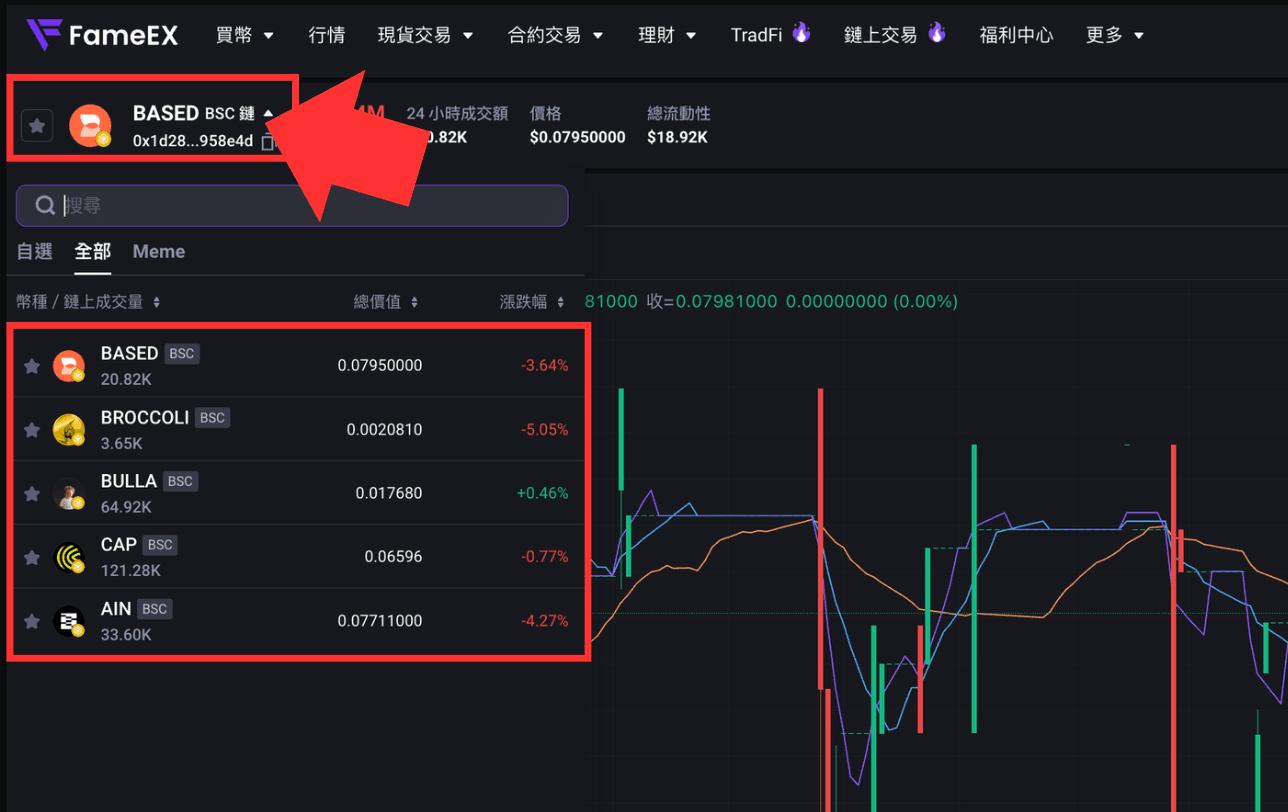Click the 鏈上交易 flame icon
This screenshot has width=1288, height=812.
coord(936,33)
